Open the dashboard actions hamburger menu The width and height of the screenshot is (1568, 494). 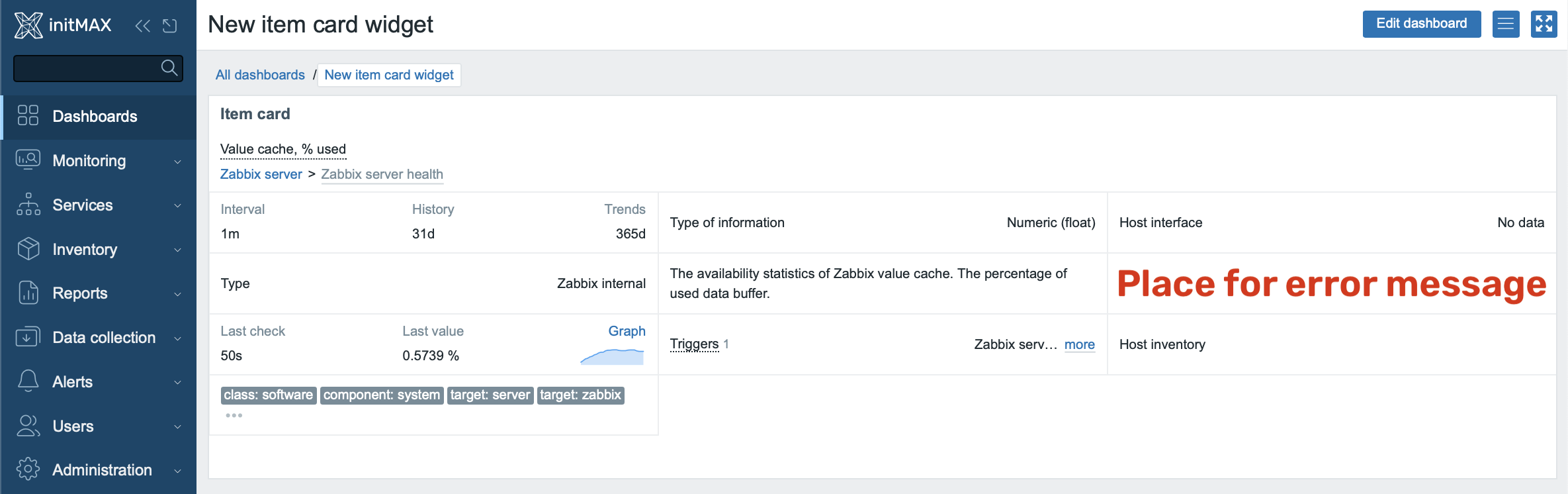point(1506,25)
